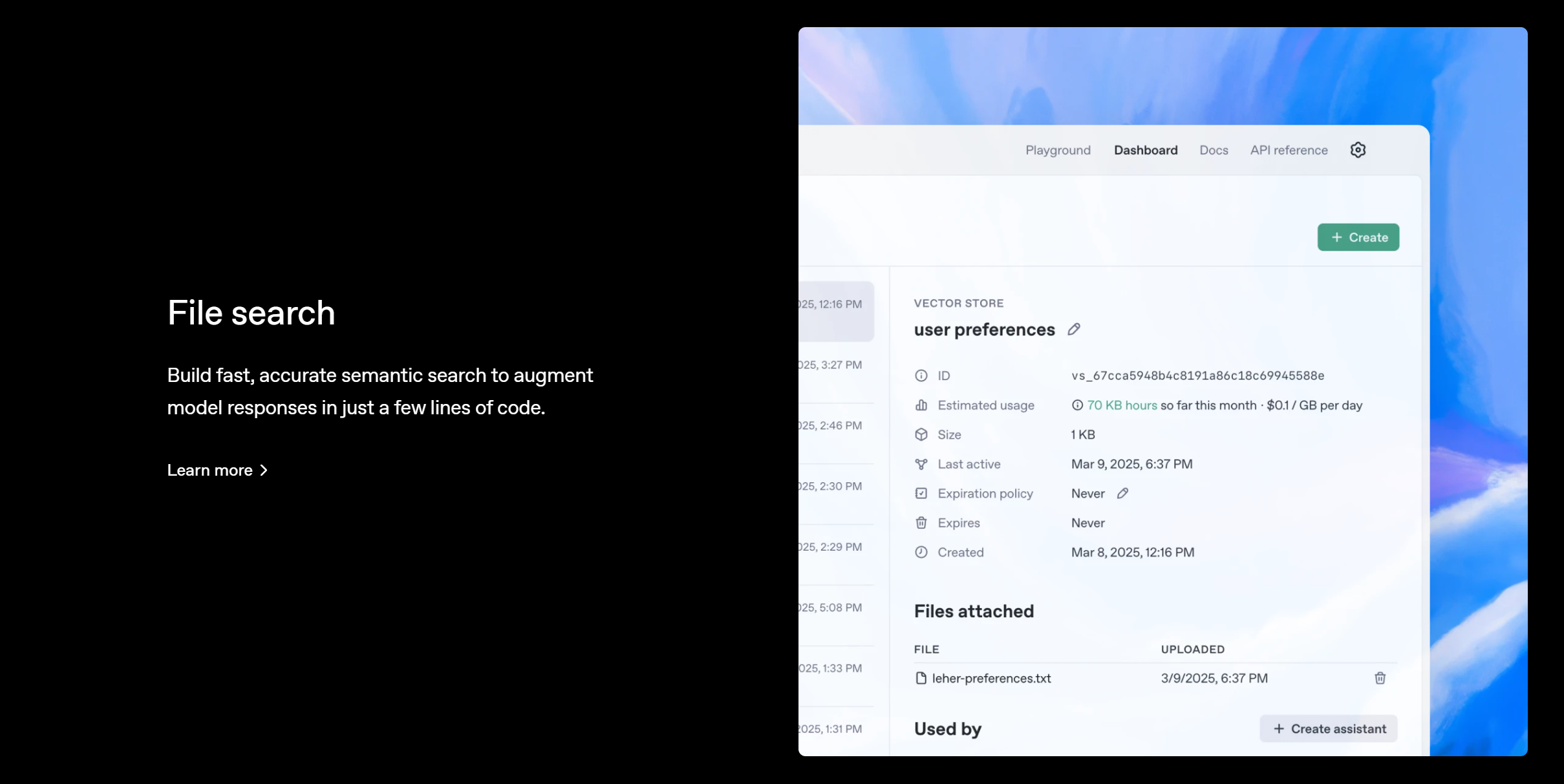Click the Created clock icon

pos(921,552)
